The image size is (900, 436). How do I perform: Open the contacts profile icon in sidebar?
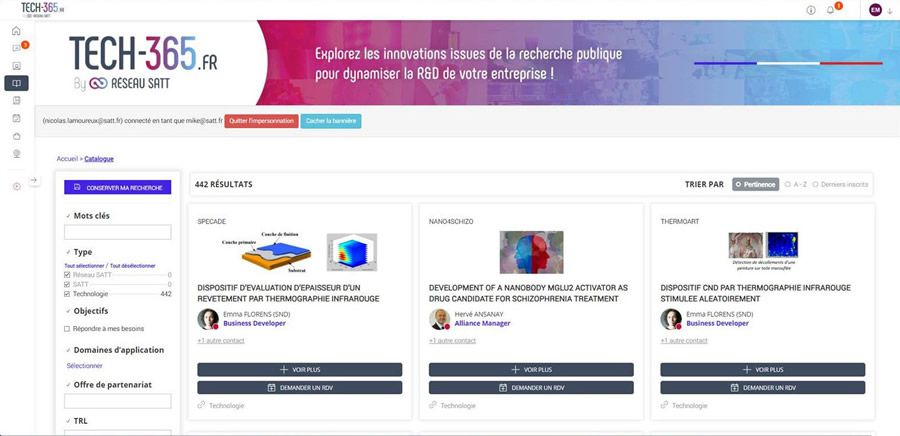[x=16, y=66]
